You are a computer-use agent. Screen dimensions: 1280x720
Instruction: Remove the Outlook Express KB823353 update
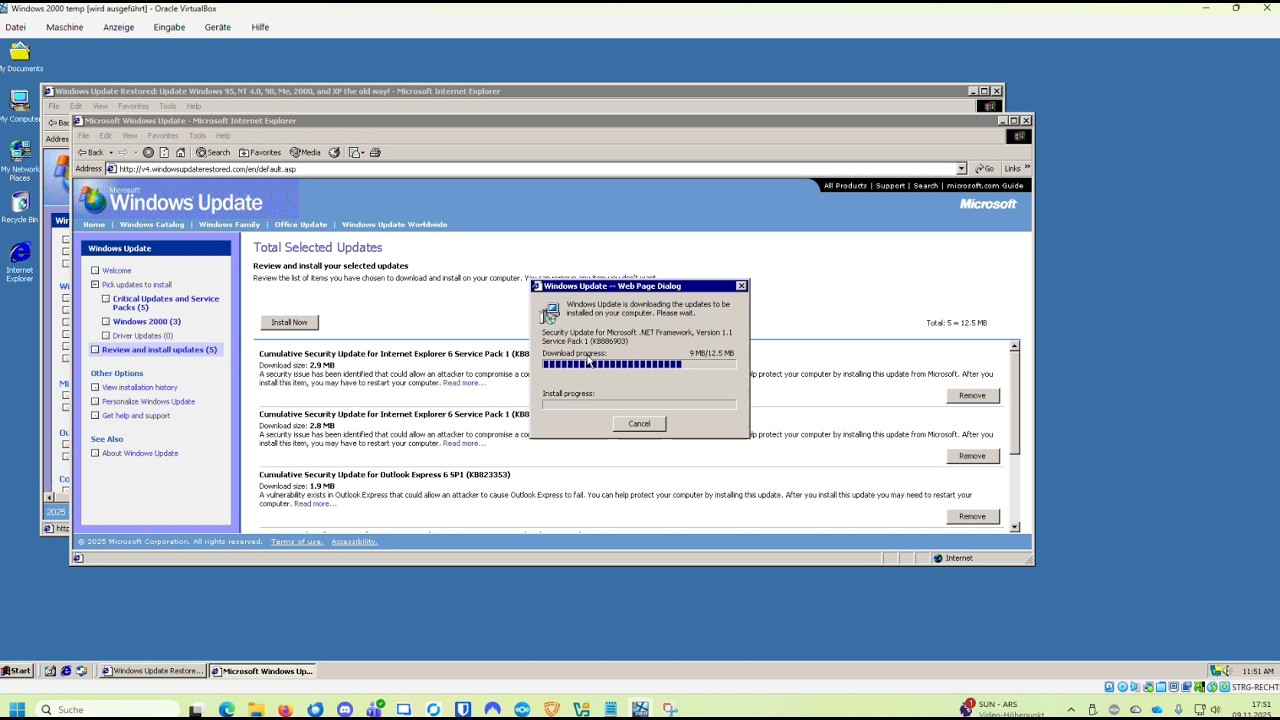pyautogui.click(x=972, y=516)
